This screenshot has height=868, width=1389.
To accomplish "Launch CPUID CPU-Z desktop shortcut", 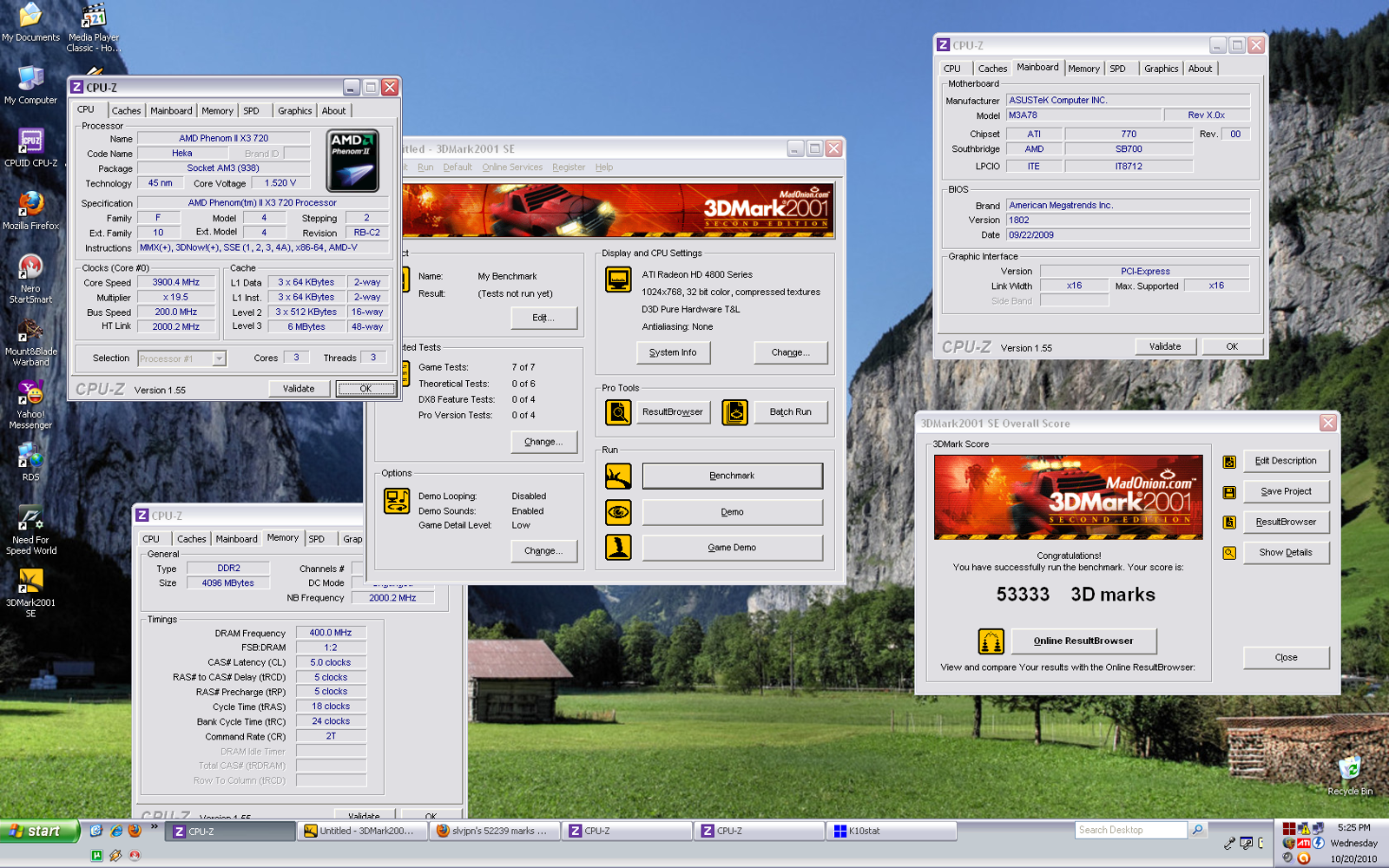I will click(x=30, y=148).
